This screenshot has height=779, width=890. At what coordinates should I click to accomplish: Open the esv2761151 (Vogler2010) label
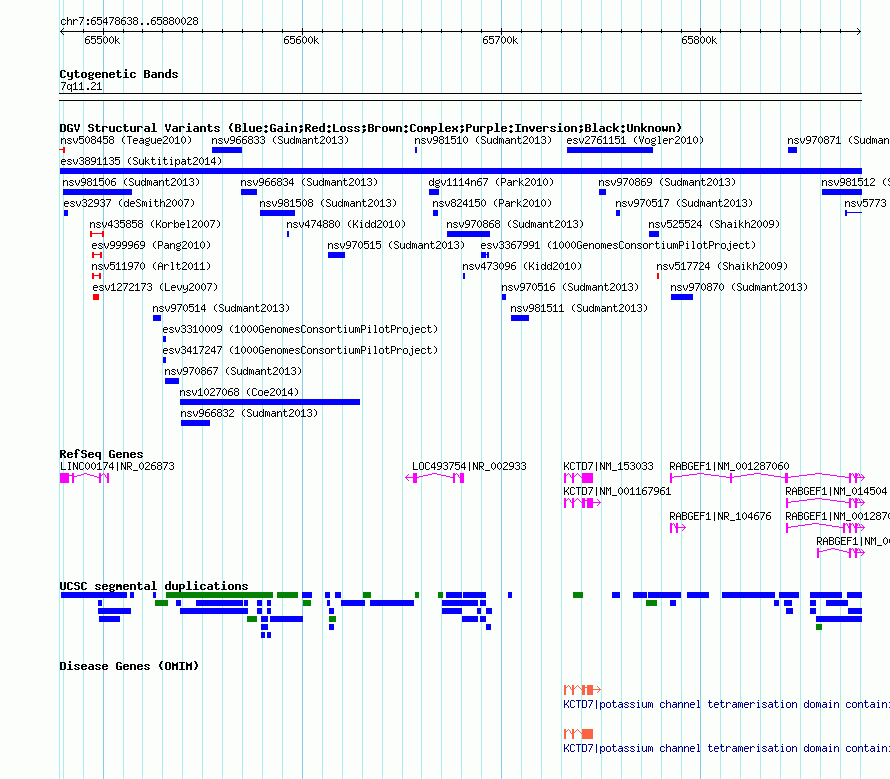pyautogui.click(x=635, y=140)
